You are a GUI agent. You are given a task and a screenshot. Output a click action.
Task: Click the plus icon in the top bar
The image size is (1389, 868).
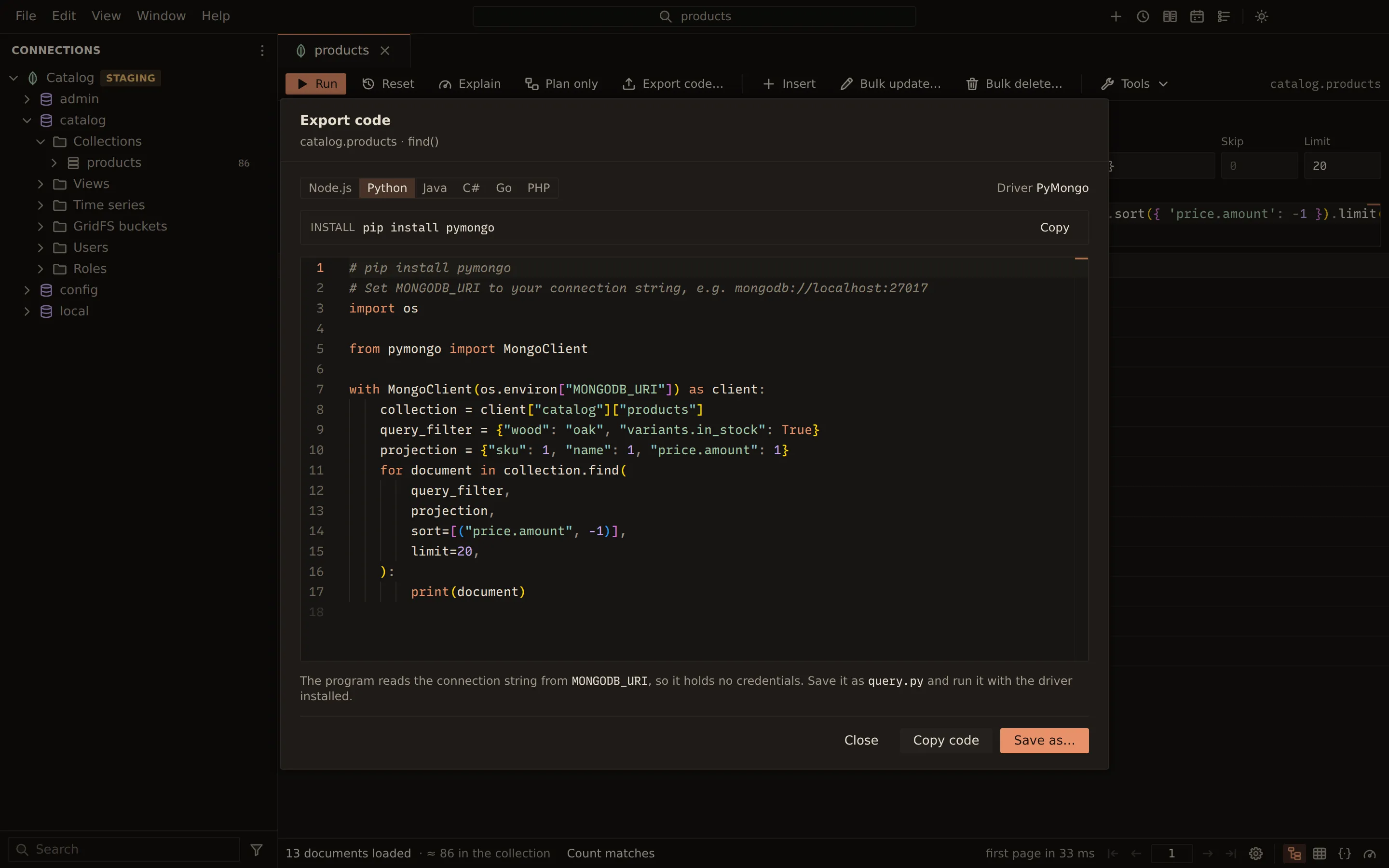click(x=1115, y=17)
